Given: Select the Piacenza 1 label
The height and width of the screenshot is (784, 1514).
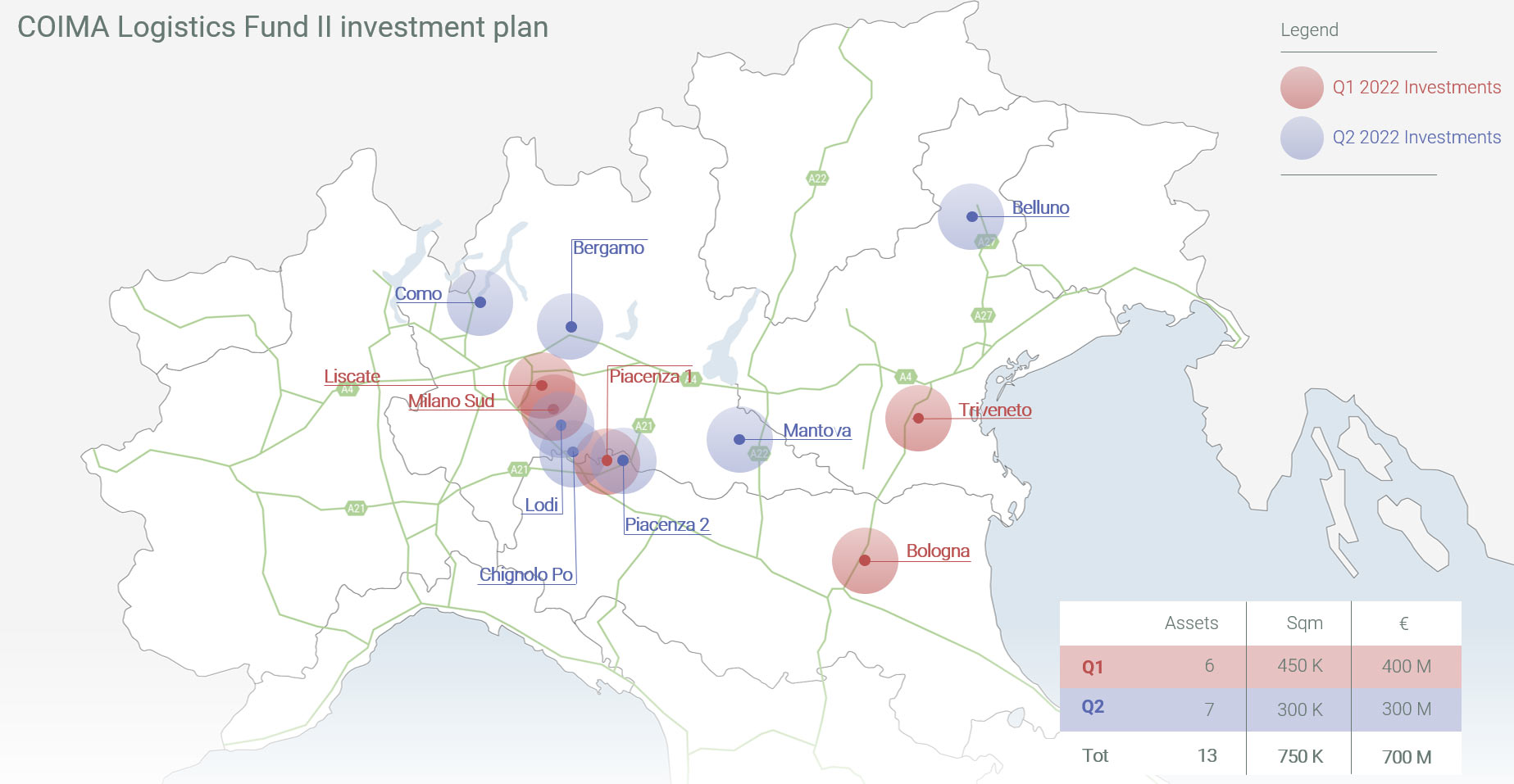Looking at the screenshot, I should (x=652, y=376).
